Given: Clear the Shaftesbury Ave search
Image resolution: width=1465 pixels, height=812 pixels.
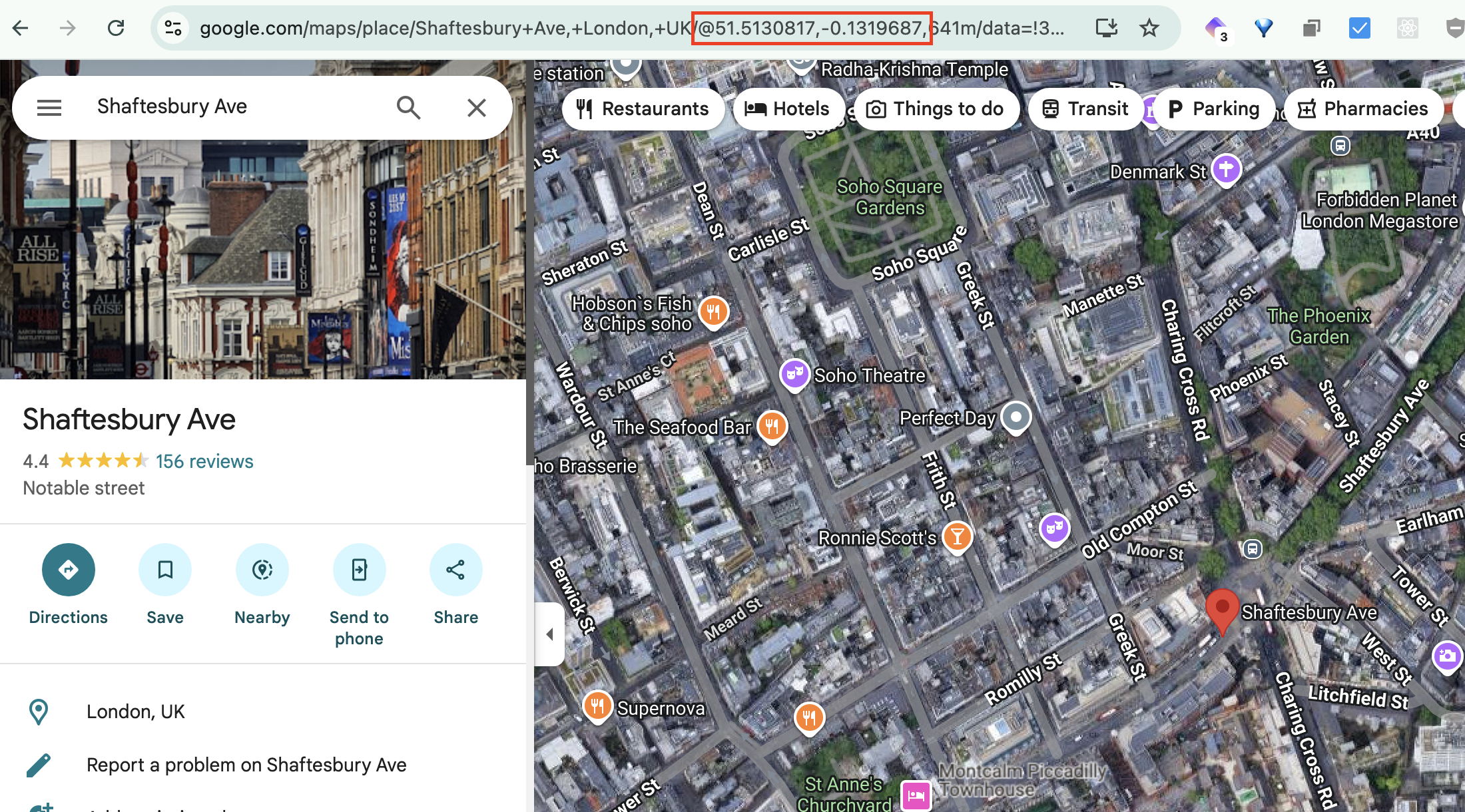Looking at the screenshot, I should click(x=476, y=107).
